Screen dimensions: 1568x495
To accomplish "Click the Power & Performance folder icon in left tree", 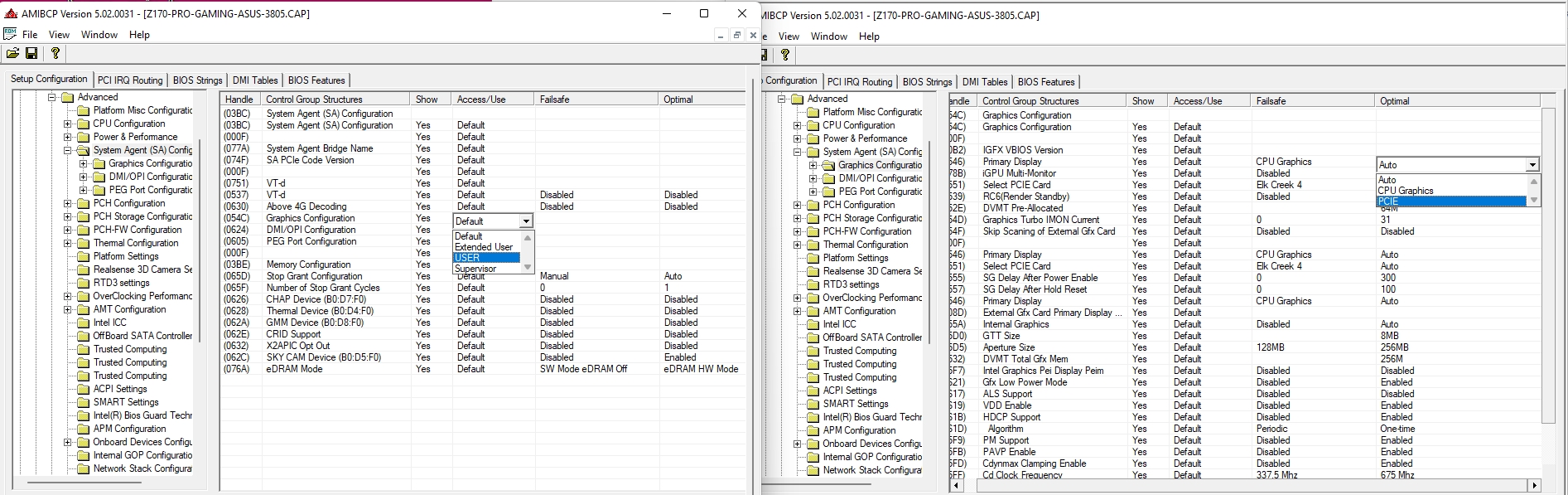I will (84, 137).
